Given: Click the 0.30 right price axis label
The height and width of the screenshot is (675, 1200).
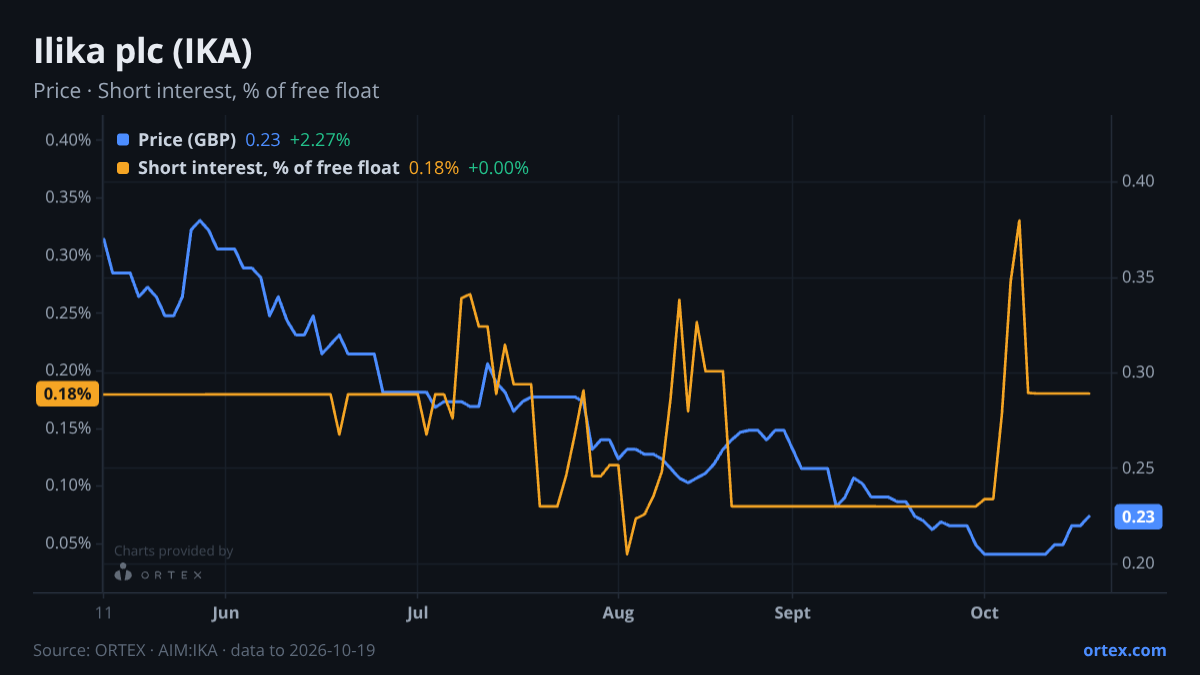Looking at the screenshot, I should 1138,372.
